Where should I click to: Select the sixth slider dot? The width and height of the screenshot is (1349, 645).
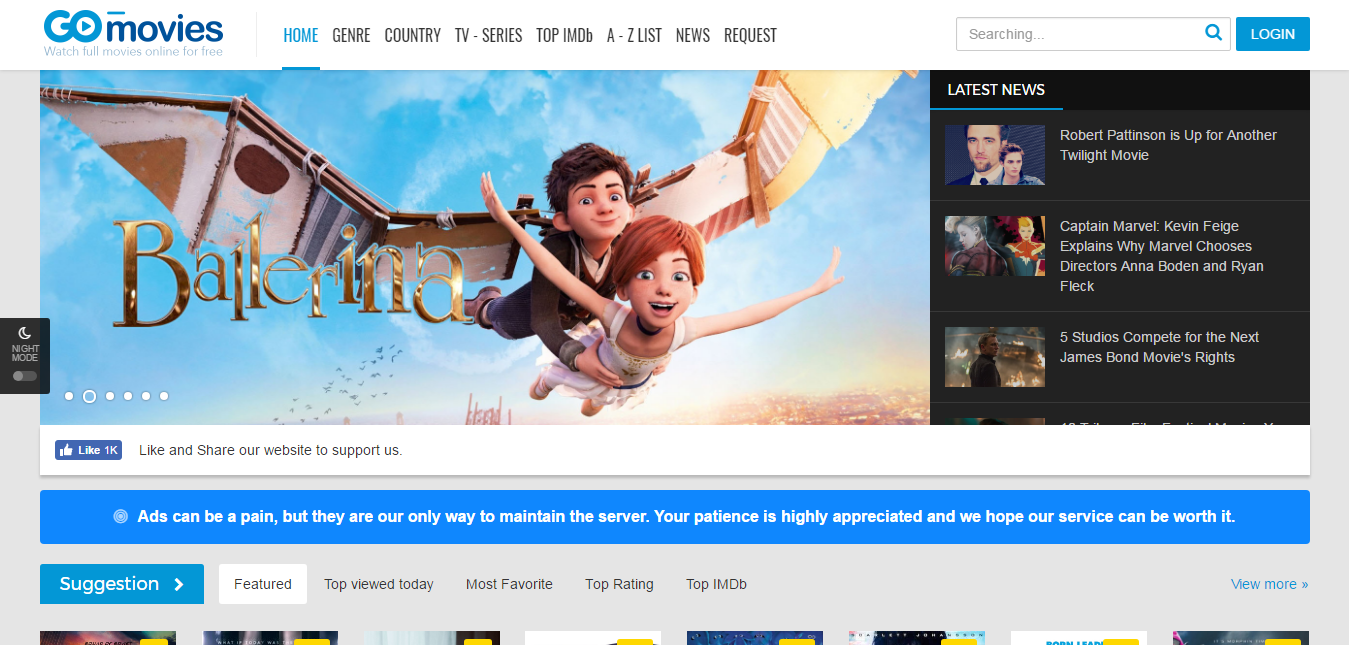[164, 396]
